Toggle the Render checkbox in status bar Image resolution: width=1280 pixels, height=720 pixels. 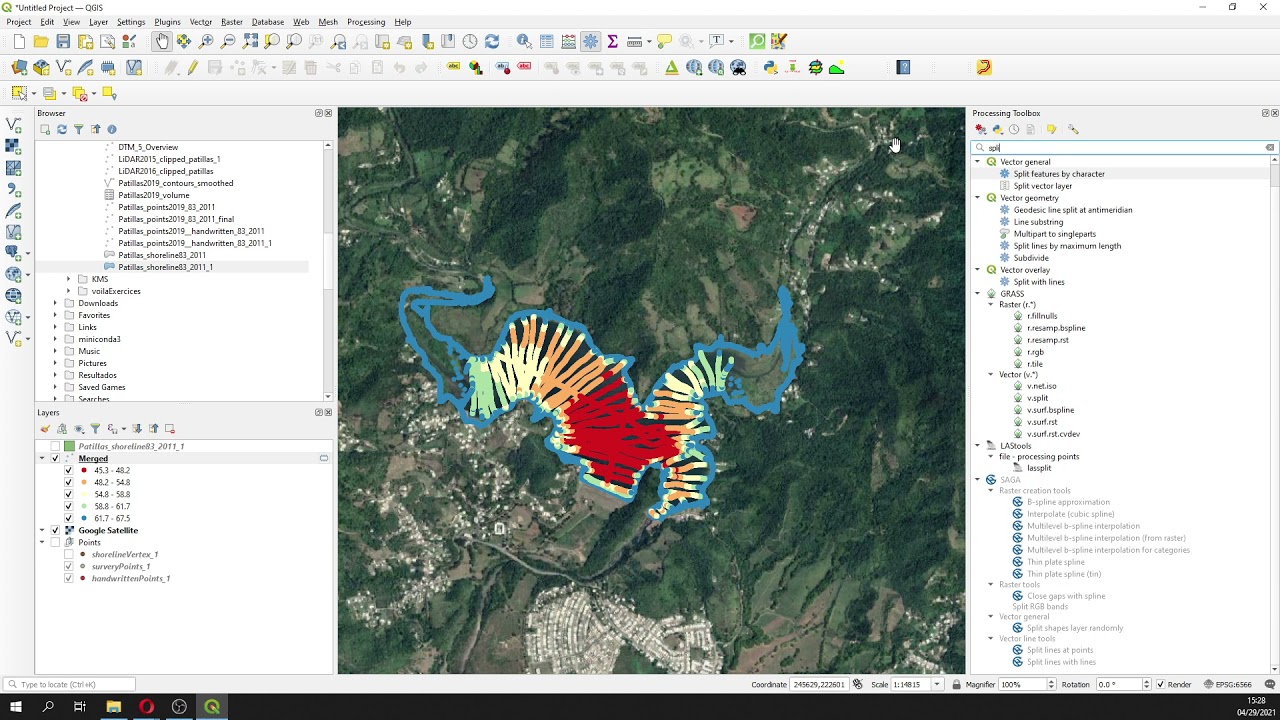tap(1160, 684)
